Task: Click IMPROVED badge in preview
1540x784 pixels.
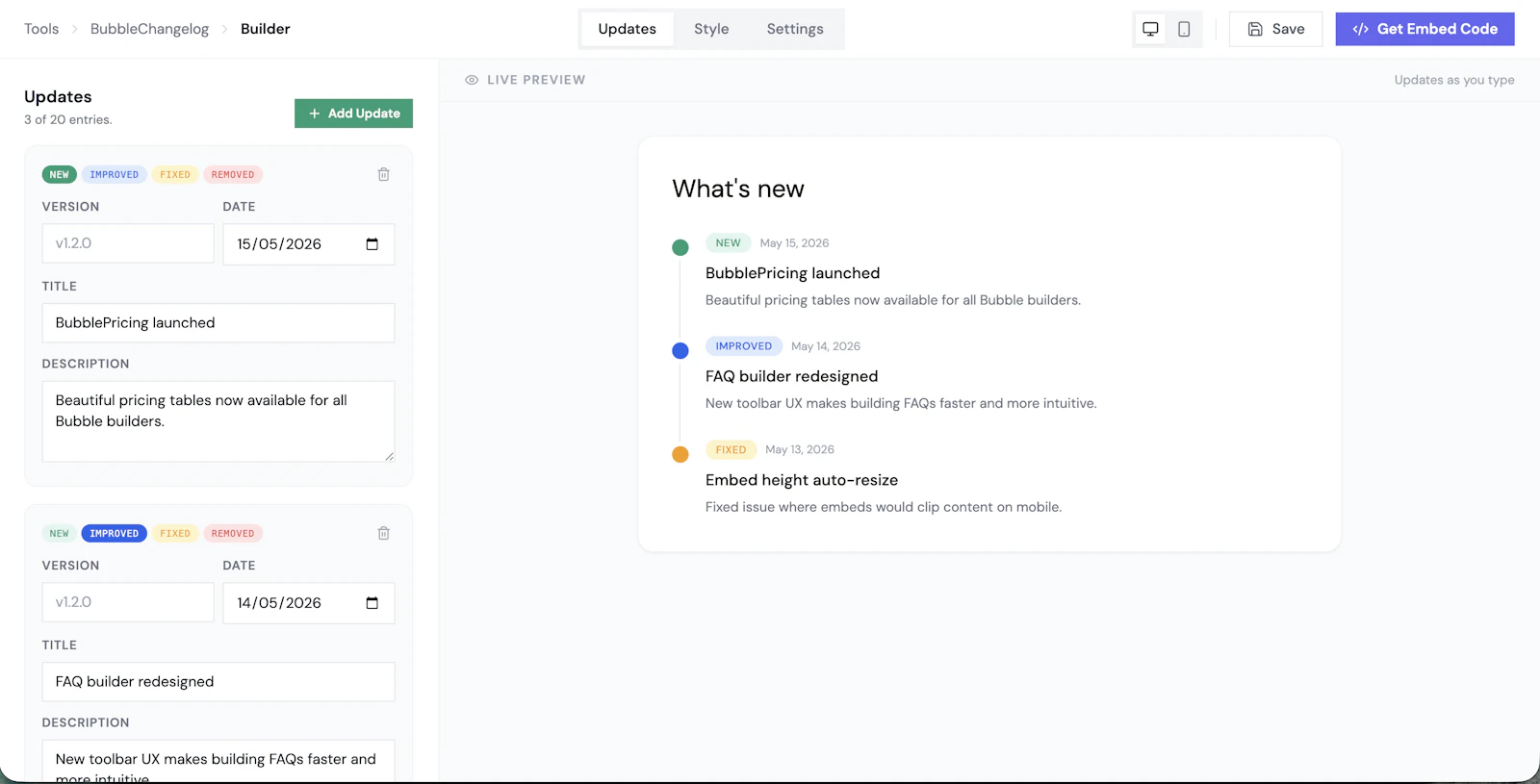Action: 744,346
